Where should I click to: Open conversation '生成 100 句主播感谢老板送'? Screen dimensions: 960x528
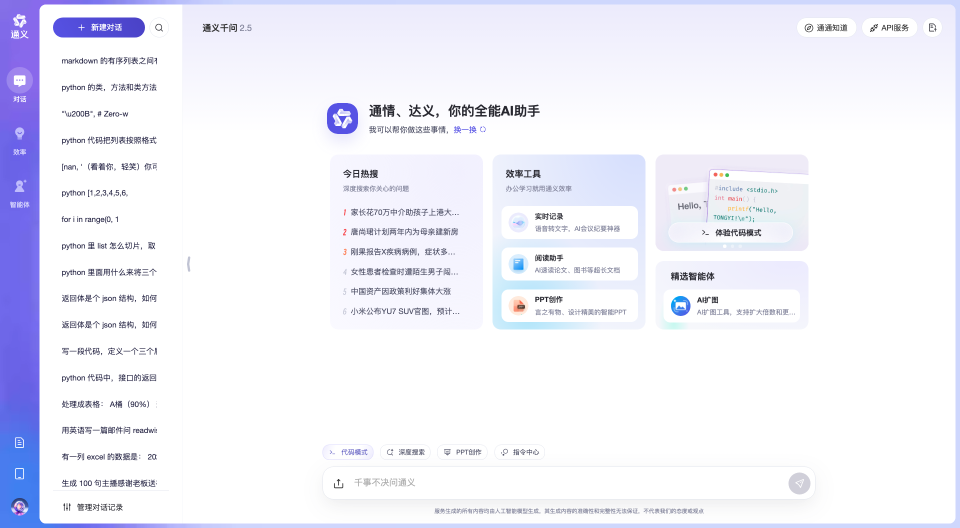click(109, 483)
